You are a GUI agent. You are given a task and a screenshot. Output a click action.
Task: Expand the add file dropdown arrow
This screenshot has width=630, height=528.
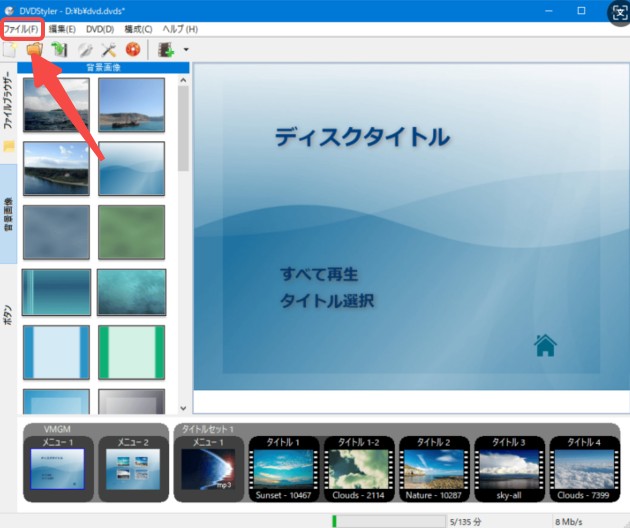click(x=186, y=50)
